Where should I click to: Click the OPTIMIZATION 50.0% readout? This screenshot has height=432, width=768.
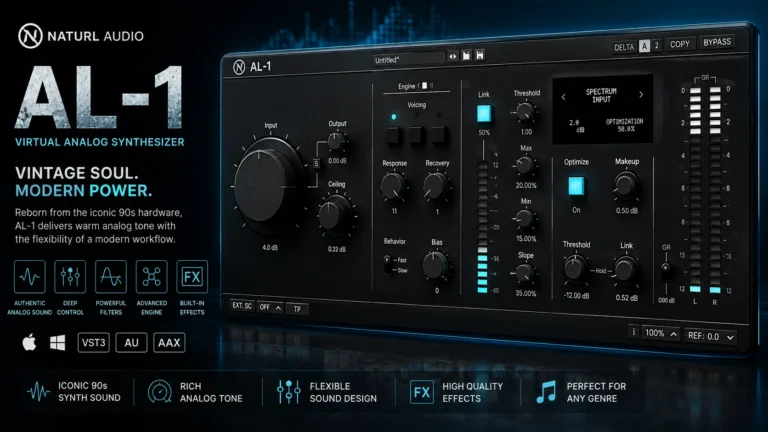pyautogui.click(x=624, y=125)
